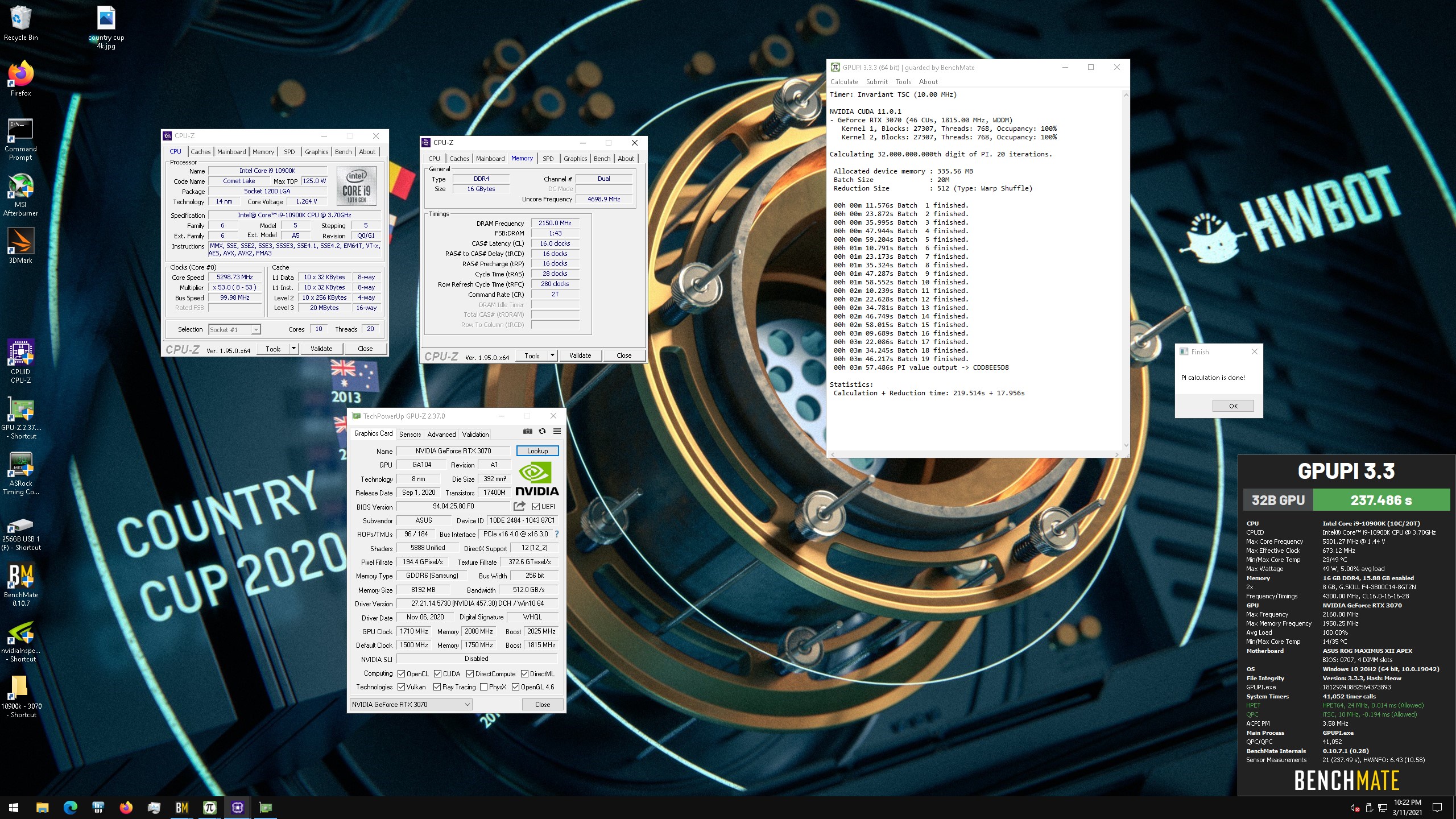The width and height of the screenshot is (1456, 819).
Task: Click the GPUPI output horizontal scrollbar
Action: click(975, 454)
